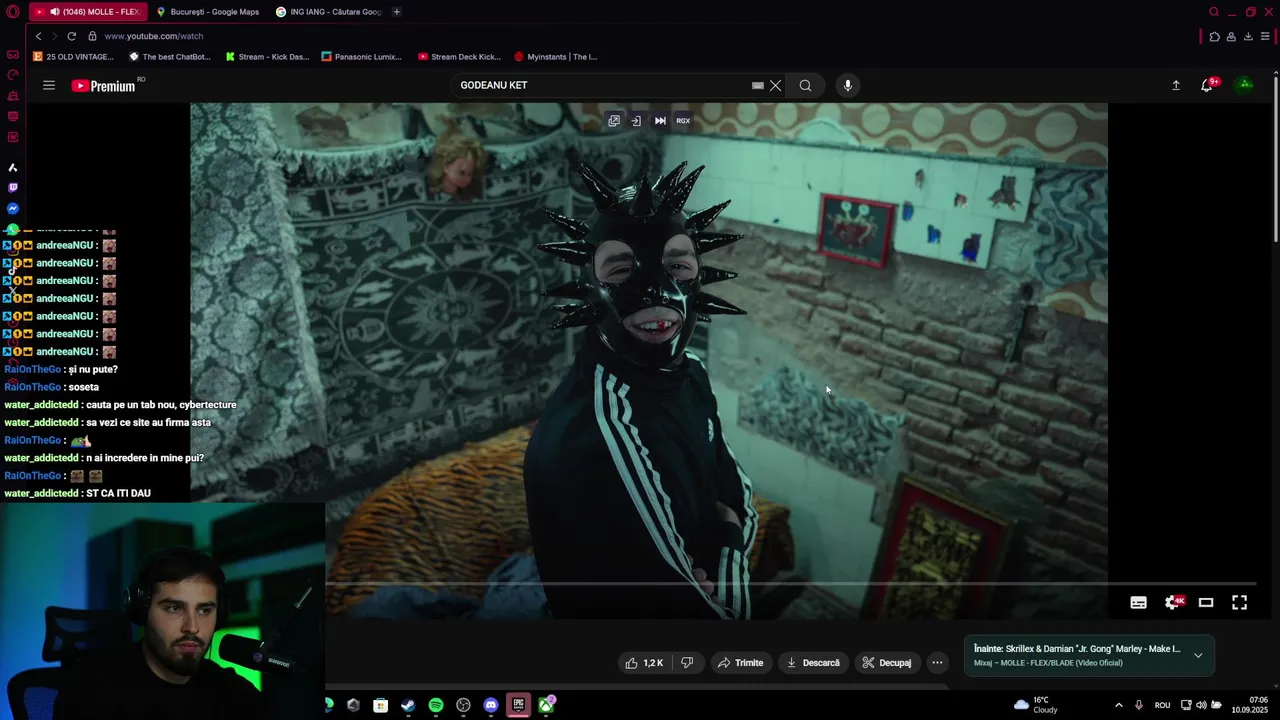Switch to the București - Google Maps tab
Screen dimensions: 1280x720
coord(208,12)
